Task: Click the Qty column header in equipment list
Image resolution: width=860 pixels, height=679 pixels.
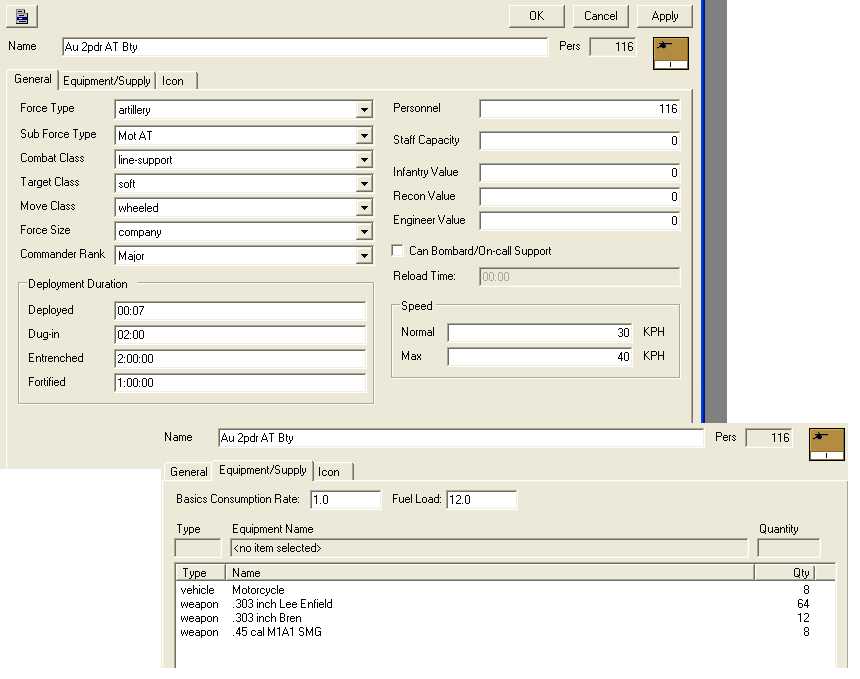Action: pyautogui.click(x=784, y=573)
